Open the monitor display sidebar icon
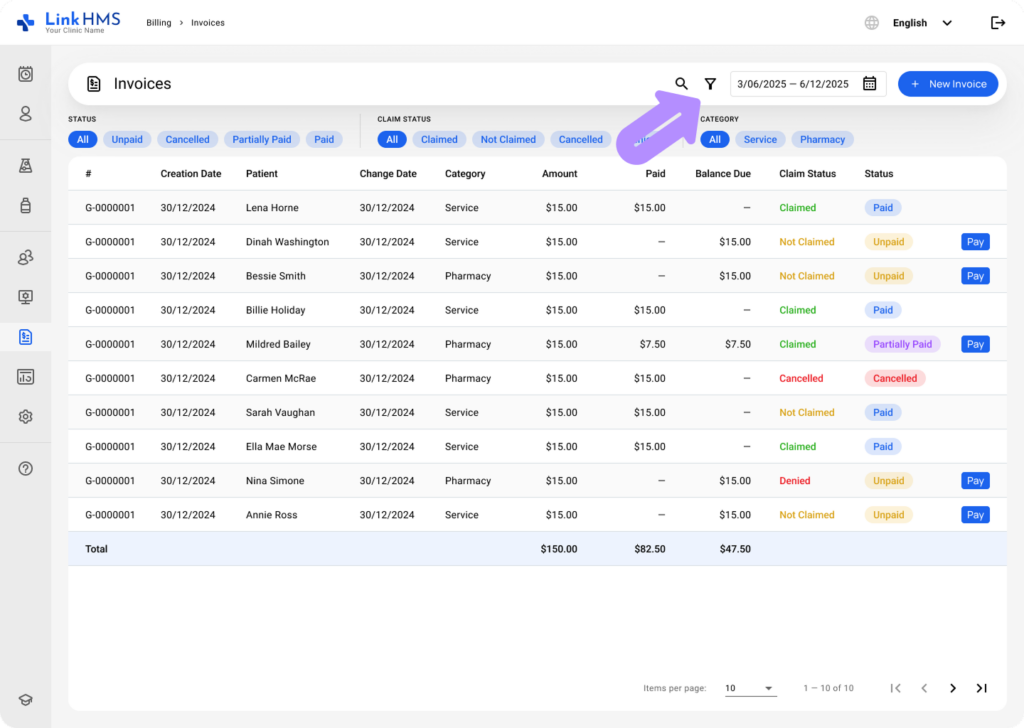This screenshot has height=728, width=1024. (25, 297)
